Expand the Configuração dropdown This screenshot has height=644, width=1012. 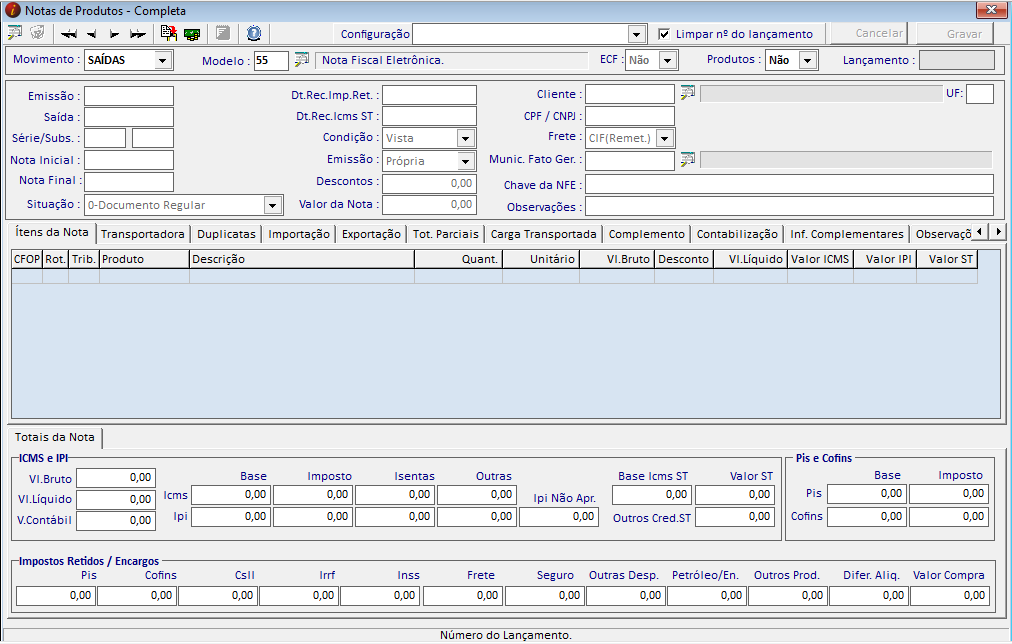(x=636, y=34)
